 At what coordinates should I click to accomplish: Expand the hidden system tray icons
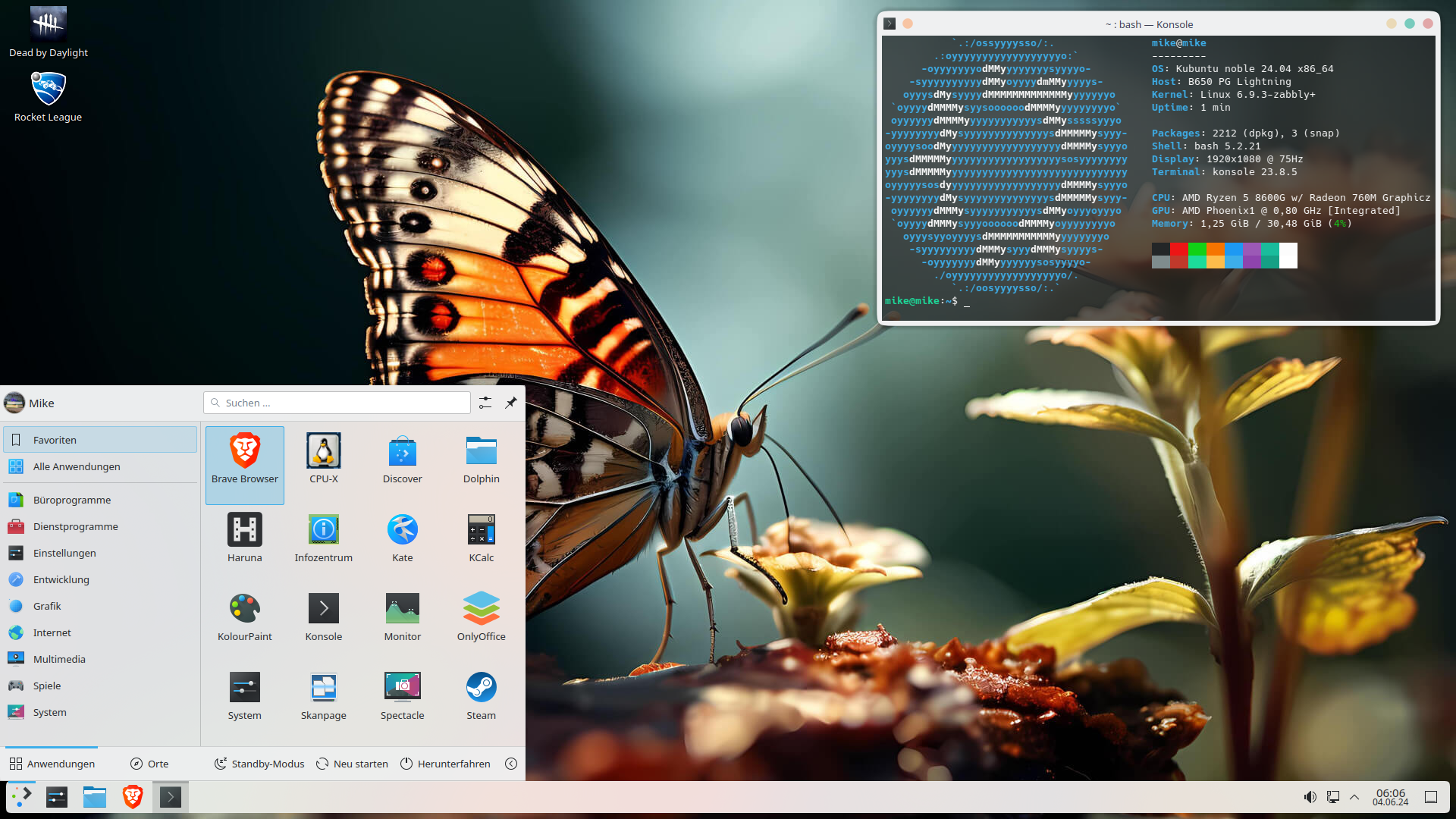point(1354,796)
